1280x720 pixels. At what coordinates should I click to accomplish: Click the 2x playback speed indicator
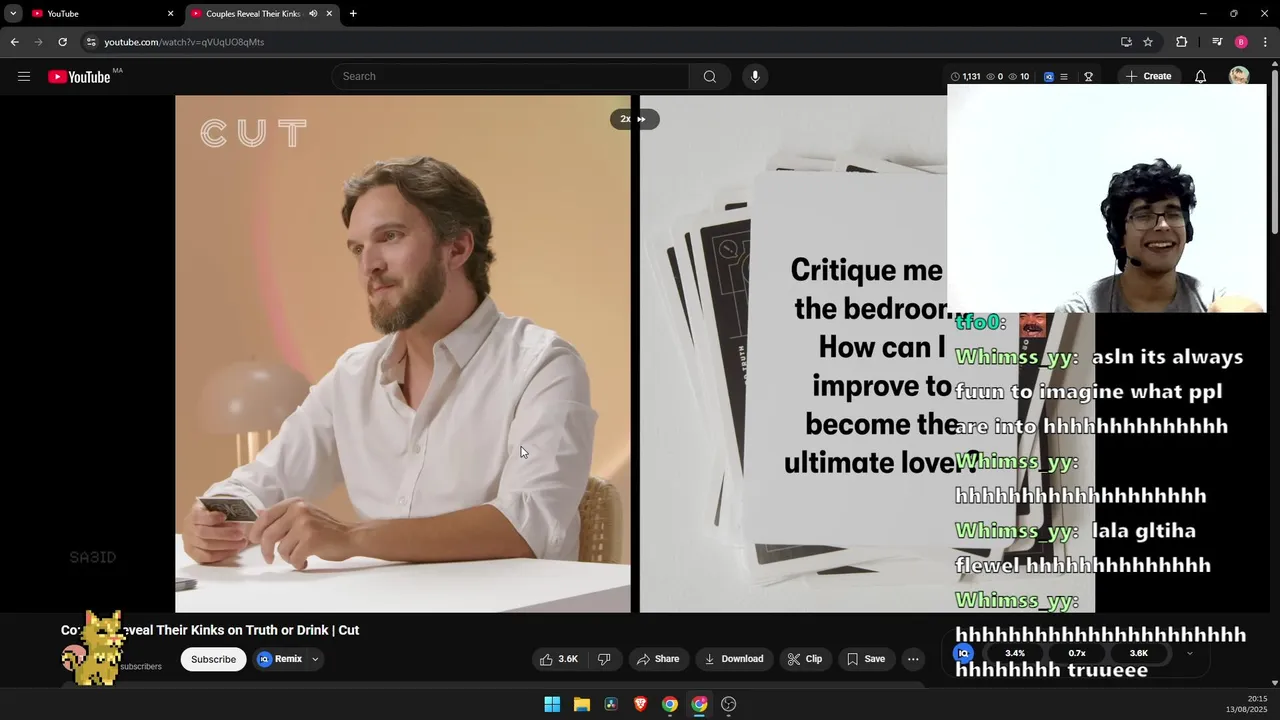point(634,119)
